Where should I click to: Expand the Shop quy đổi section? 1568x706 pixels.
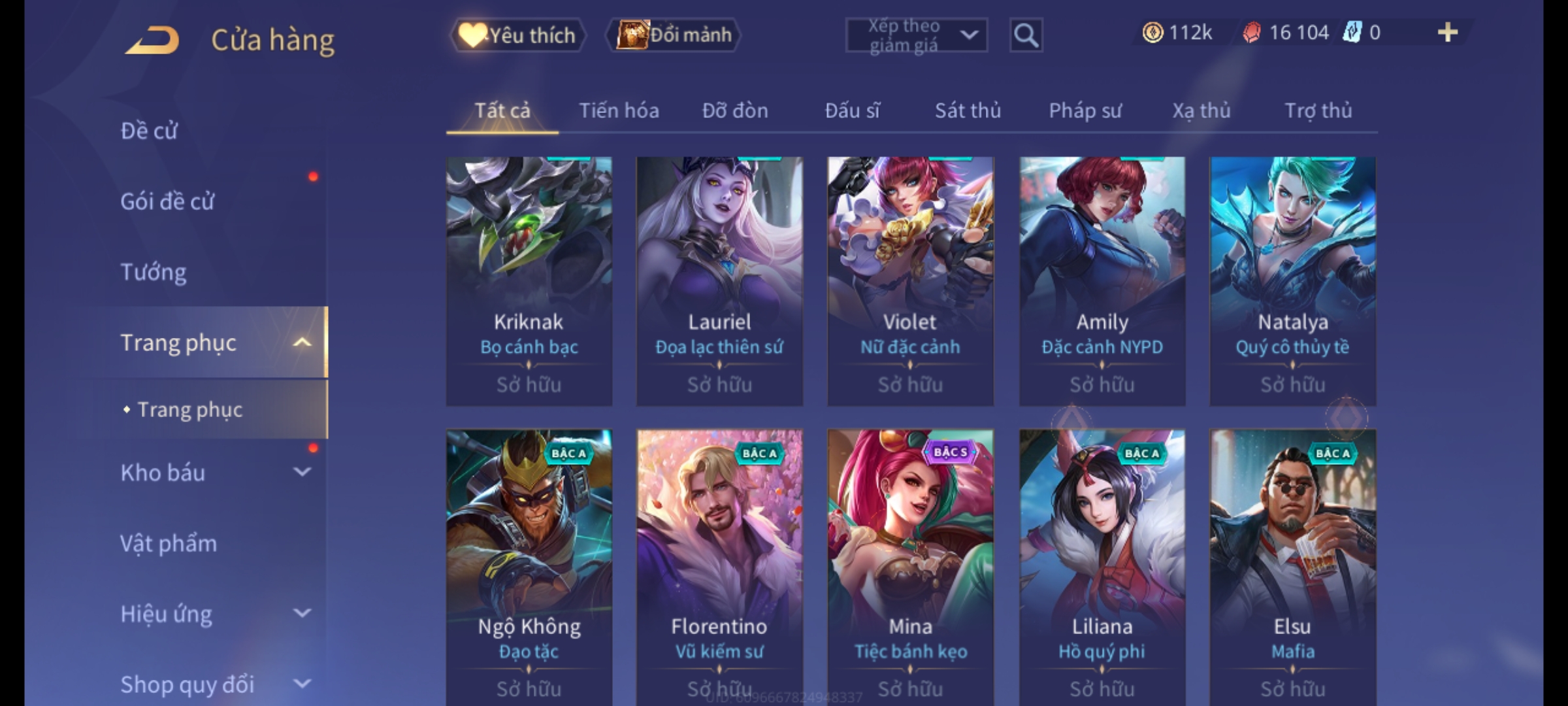(x=302, y=684)
